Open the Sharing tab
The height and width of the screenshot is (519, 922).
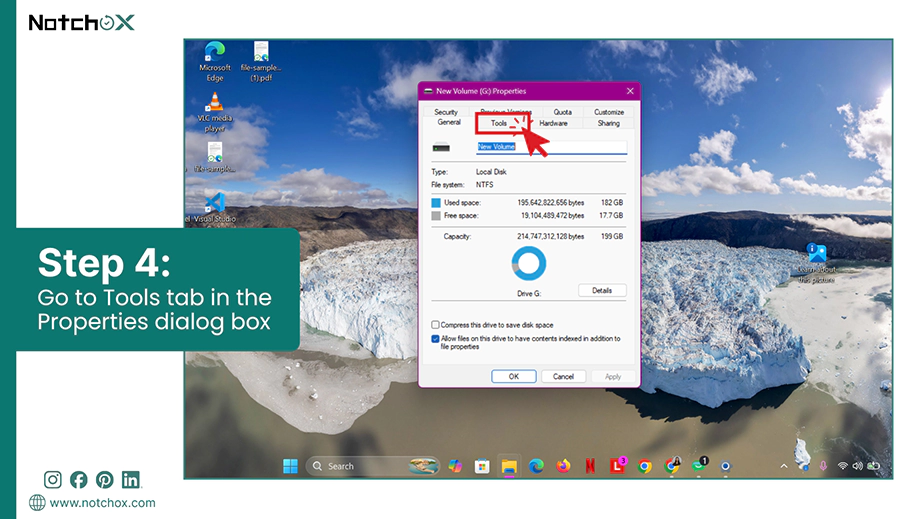pos(609,123)
